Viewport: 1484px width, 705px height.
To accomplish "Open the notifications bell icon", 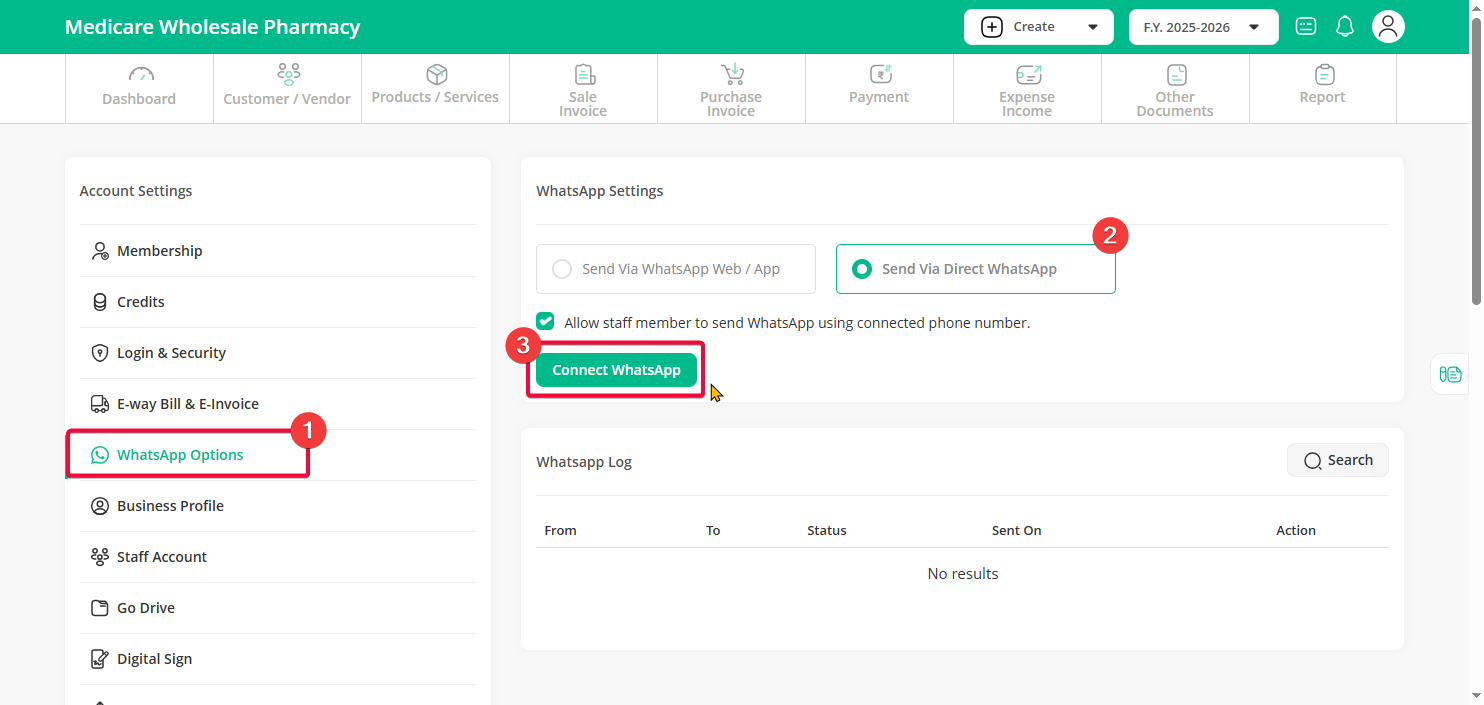I will [x=1345, y=27].
